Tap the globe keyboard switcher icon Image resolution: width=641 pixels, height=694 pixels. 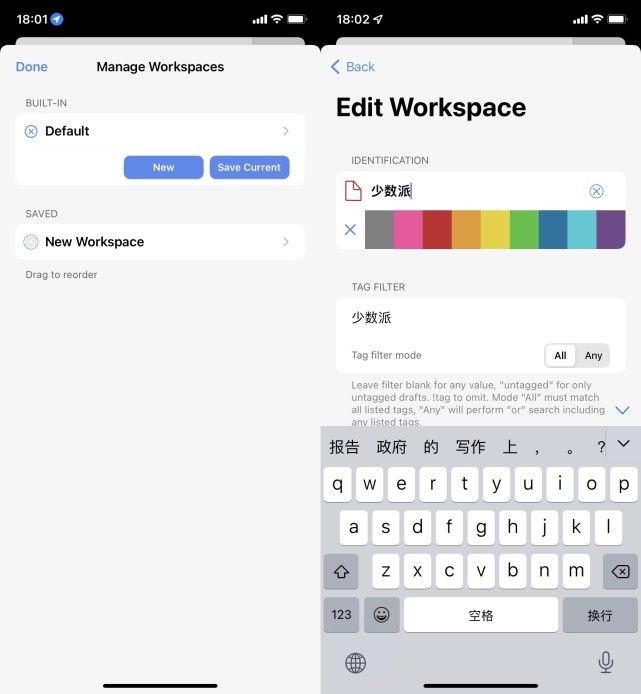click(x=355, y=663)
